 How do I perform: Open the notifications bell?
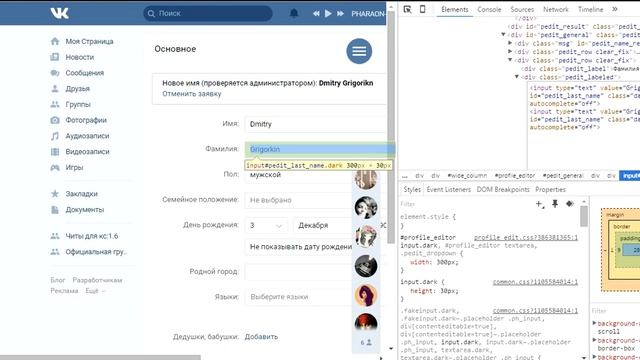pyautogui.click(x=294, y=13)
